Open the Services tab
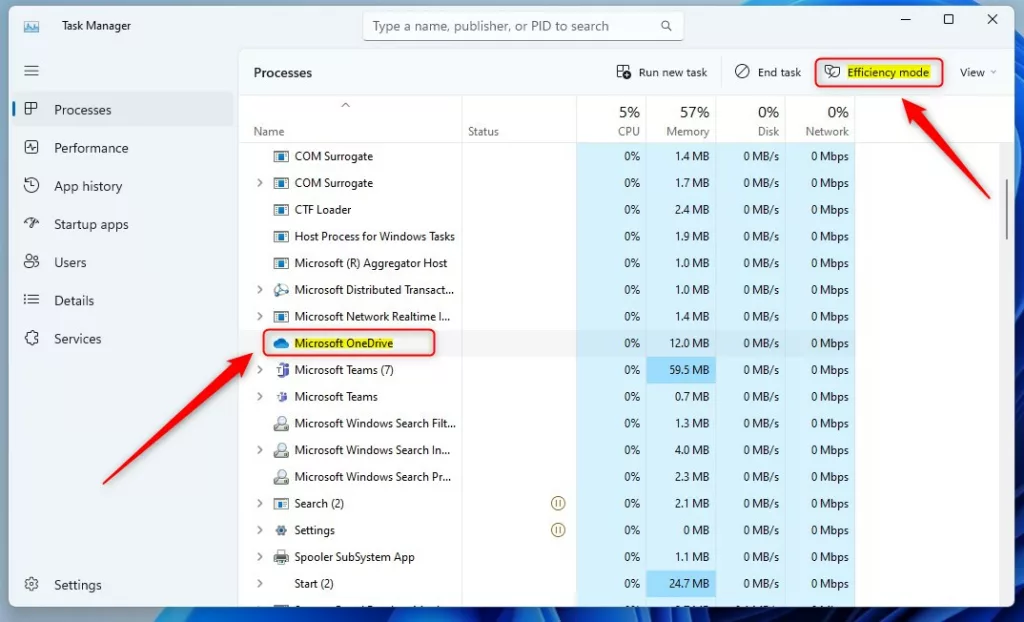Screen dimensions: 1024x622 coord(123,338)
